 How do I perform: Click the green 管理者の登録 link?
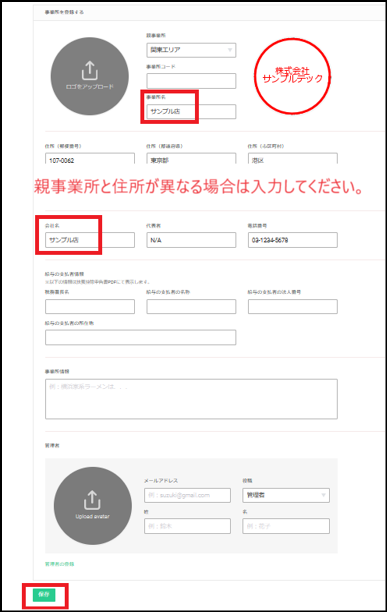coord(59,564)
